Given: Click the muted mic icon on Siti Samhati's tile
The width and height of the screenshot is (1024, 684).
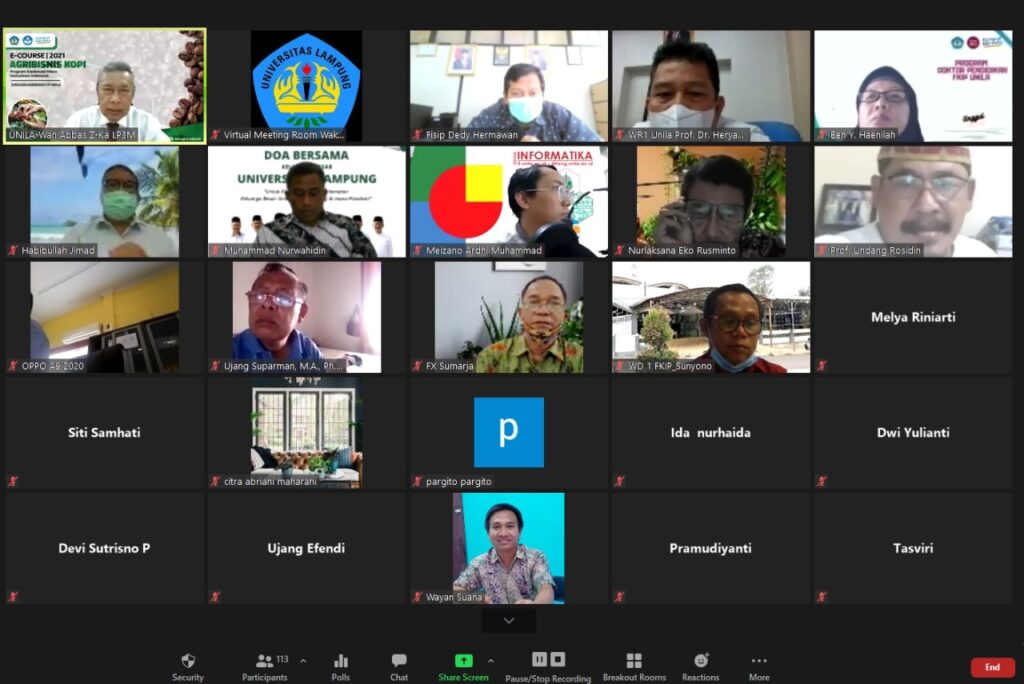Looking at the screenshot, I should 14,481.
